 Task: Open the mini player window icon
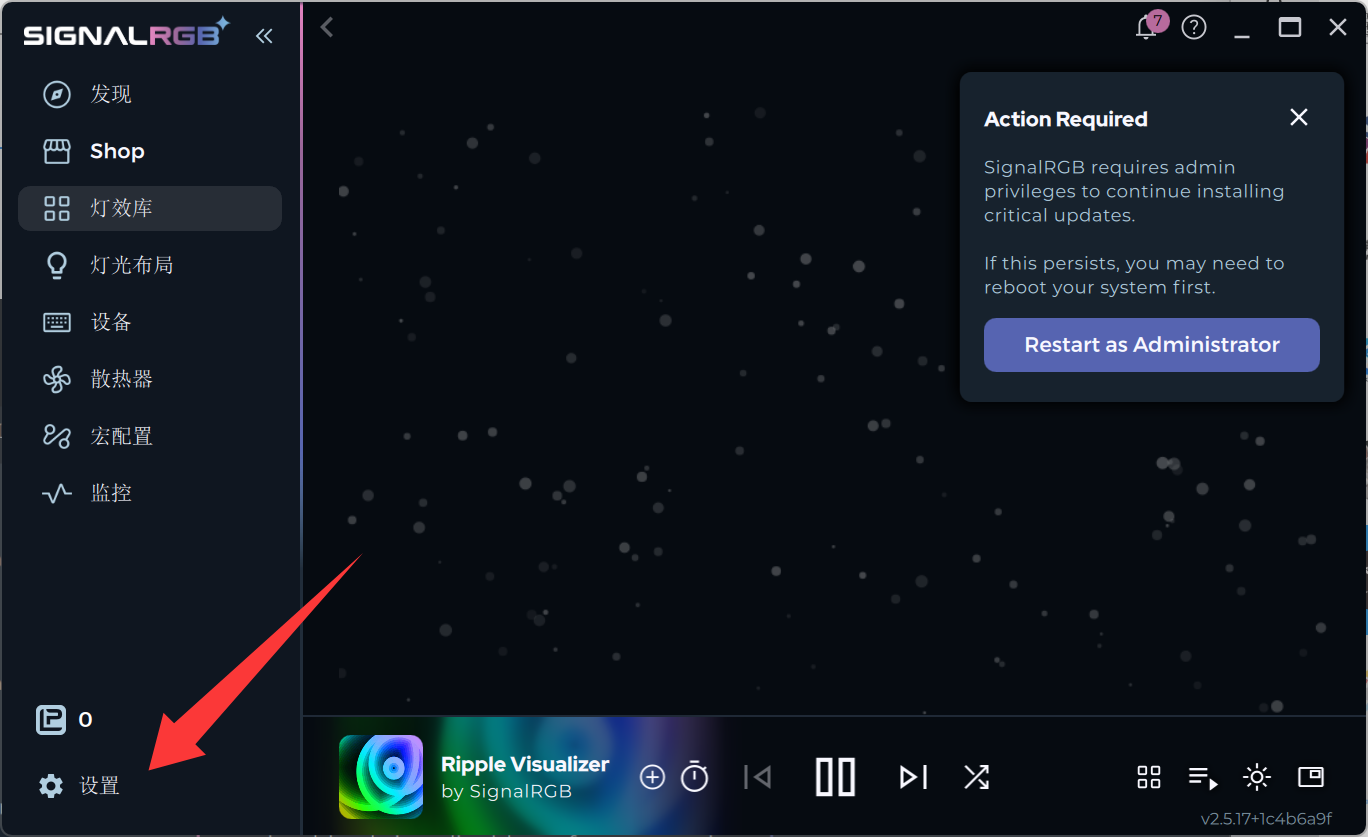pyautogui.click(x=1310, y=777)
